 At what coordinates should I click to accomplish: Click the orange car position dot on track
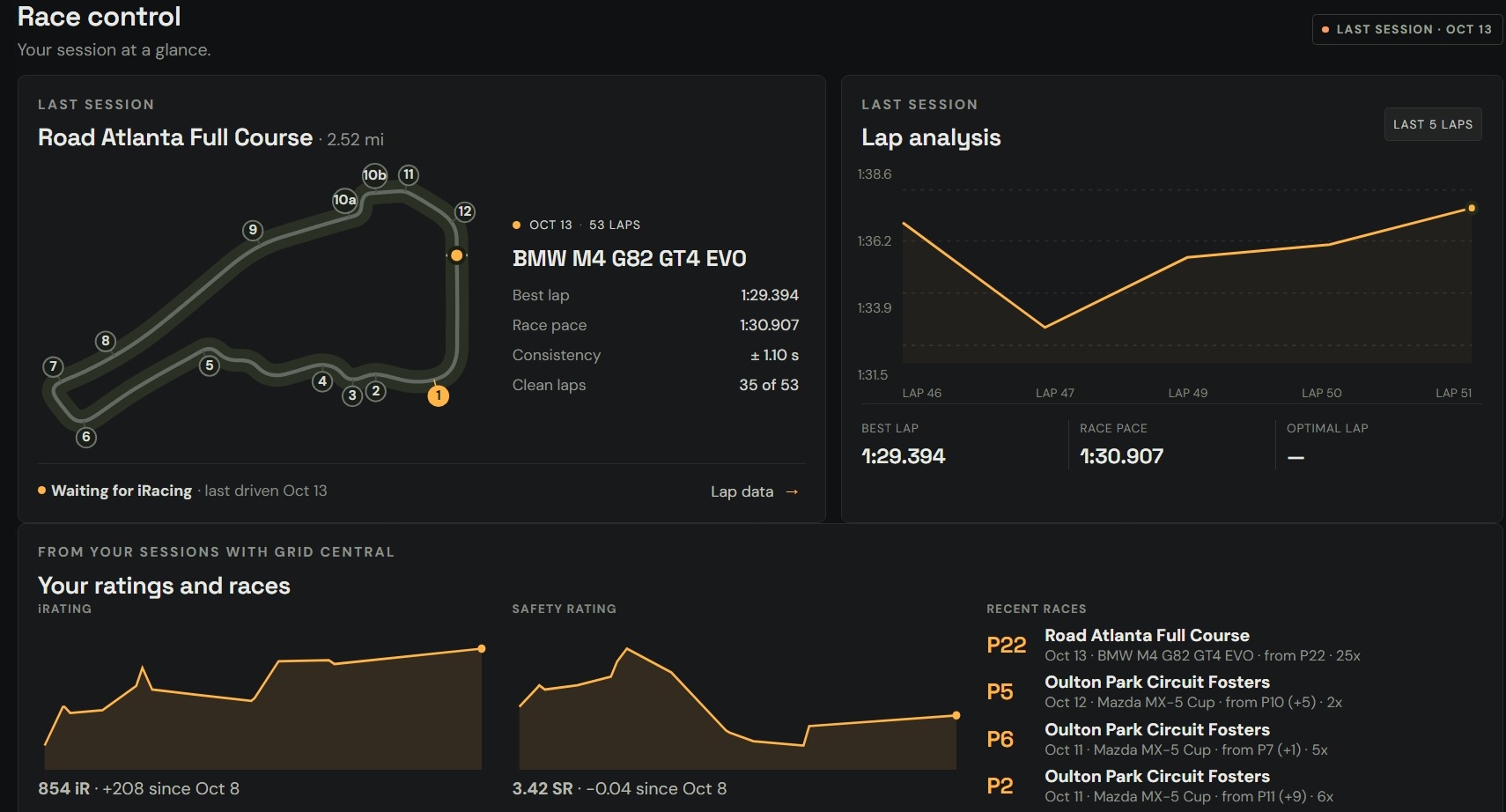(x=456, y=255)
